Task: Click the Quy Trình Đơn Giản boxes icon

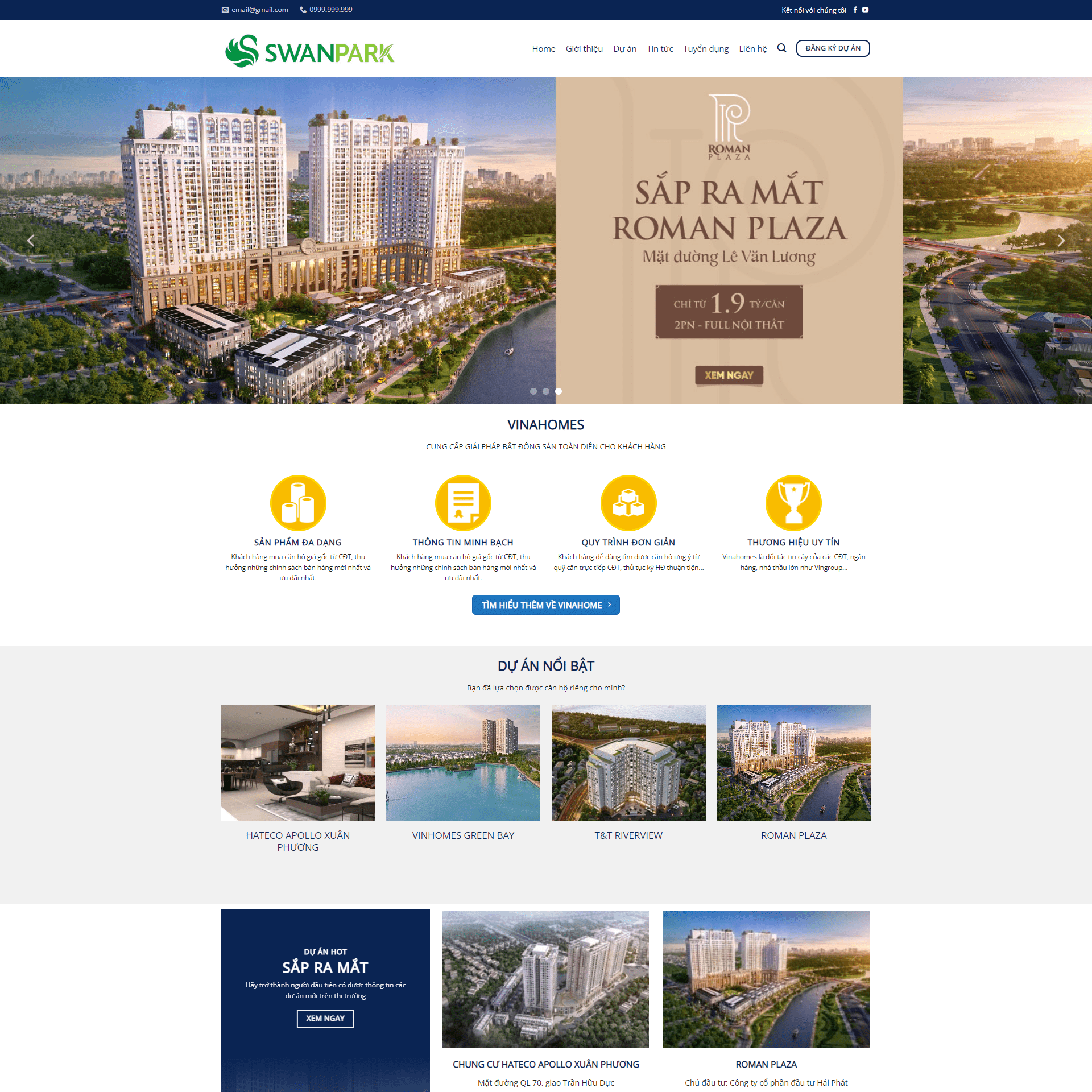Action: (x=628, y=503)
